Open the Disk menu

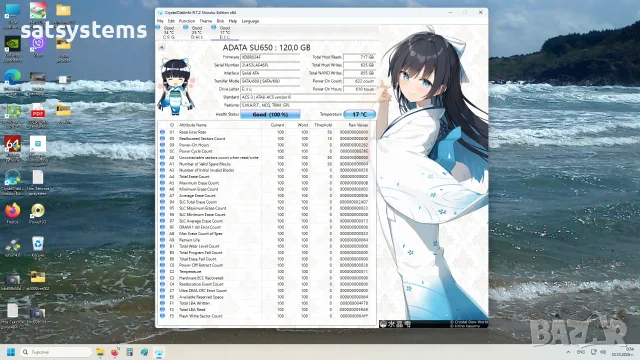(220, 21)
